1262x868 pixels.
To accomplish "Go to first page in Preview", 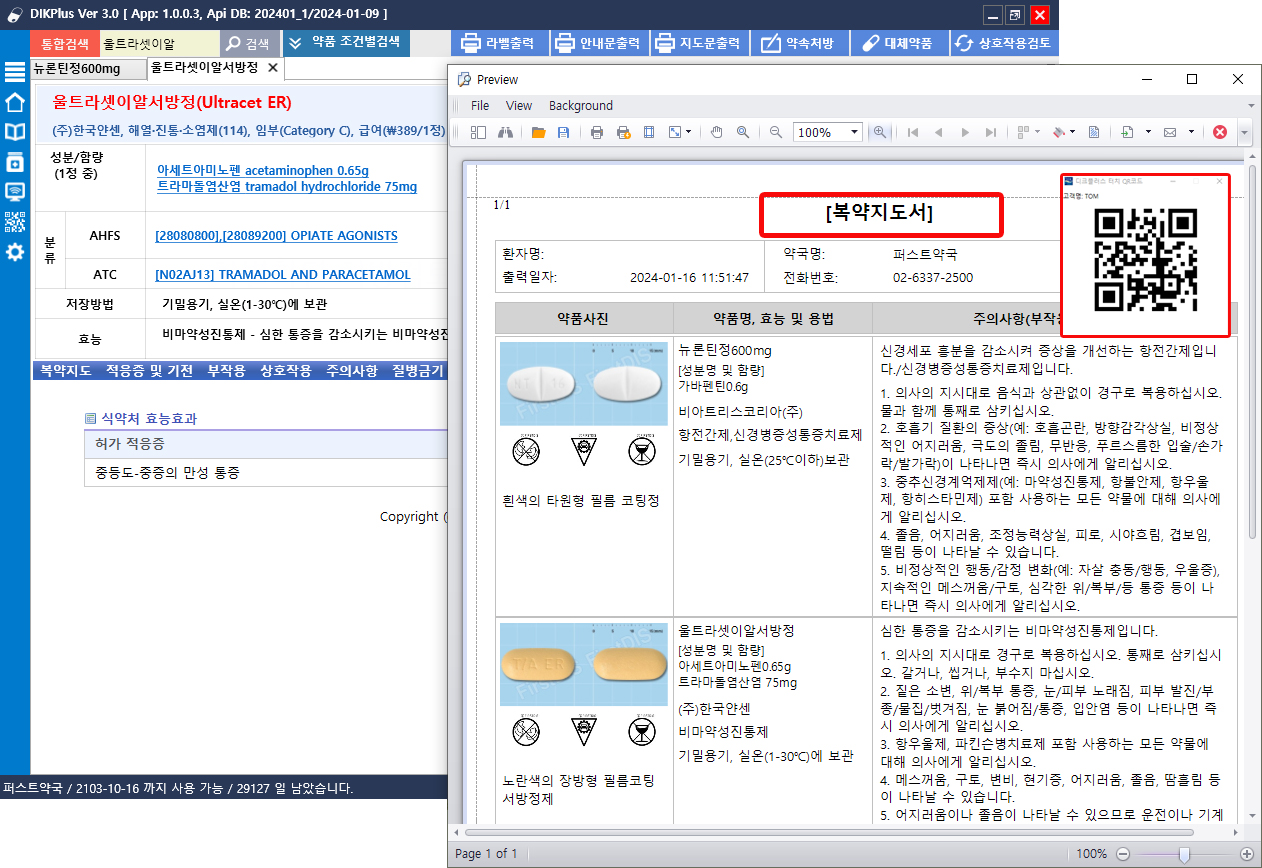I will [912, 132].
